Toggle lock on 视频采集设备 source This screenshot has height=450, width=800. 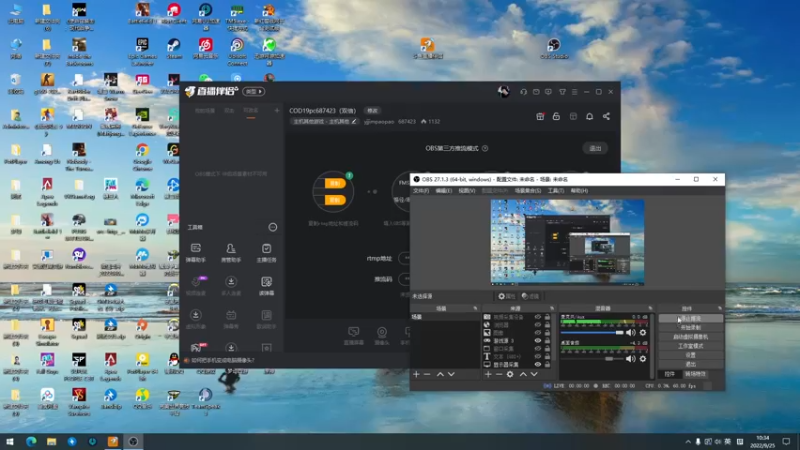click(x=547, y=317)
